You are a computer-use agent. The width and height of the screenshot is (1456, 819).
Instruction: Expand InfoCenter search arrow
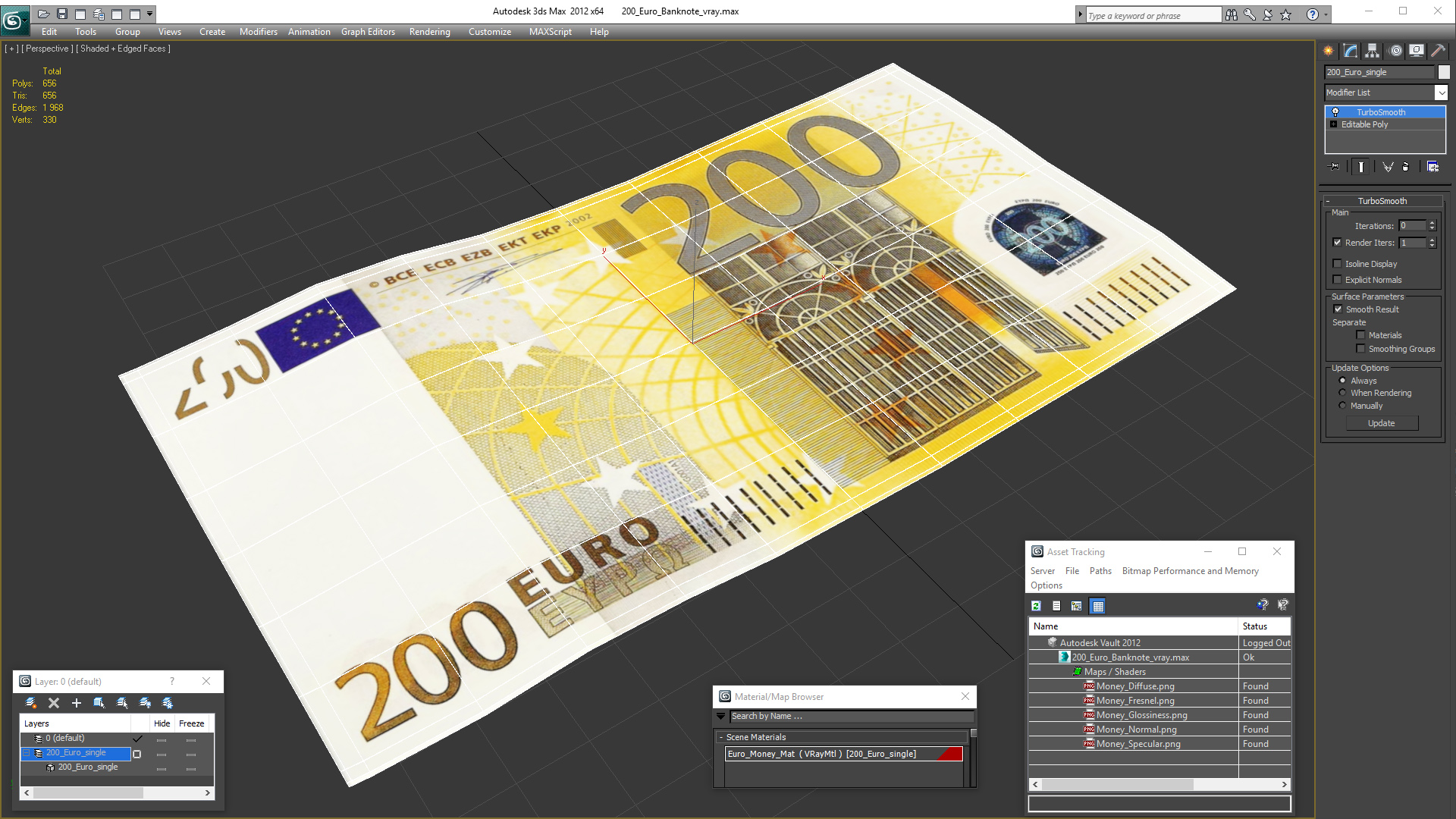point(1080,14)
